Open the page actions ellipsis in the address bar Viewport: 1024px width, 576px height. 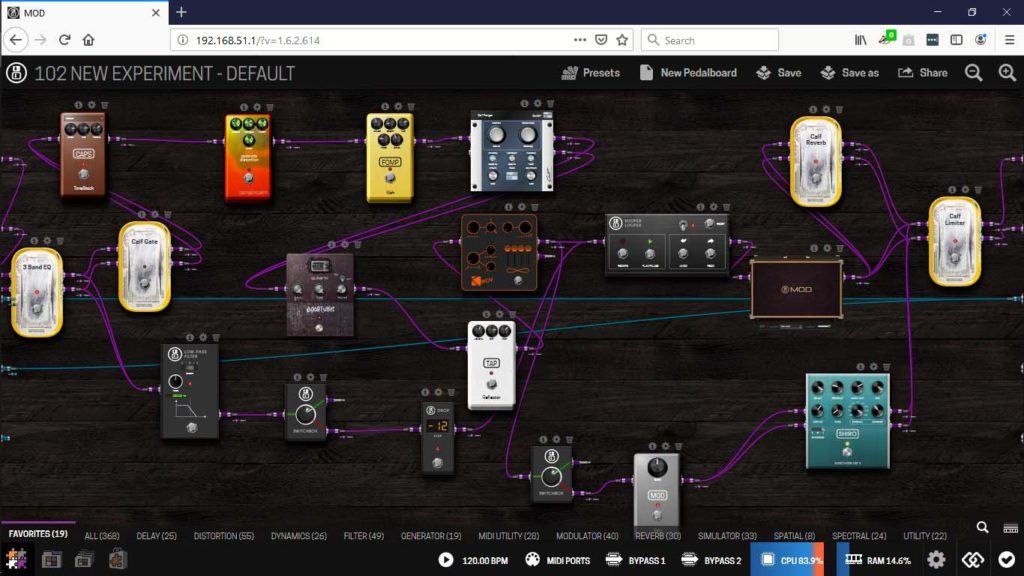point(580,40)
